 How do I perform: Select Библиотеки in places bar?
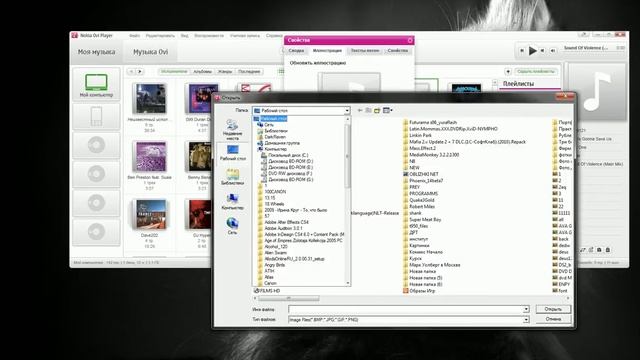click(x=232, y=177)
